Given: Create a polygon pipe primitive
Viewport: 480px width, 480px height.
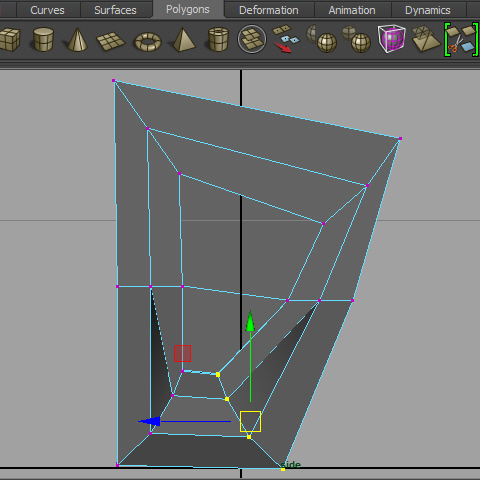Looking at the screenshot, I should 218,39.
